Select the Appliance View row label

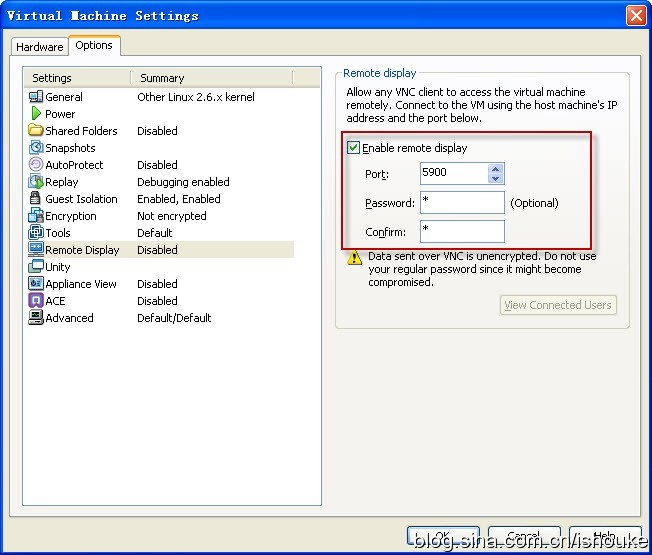(x=81, y=284)
